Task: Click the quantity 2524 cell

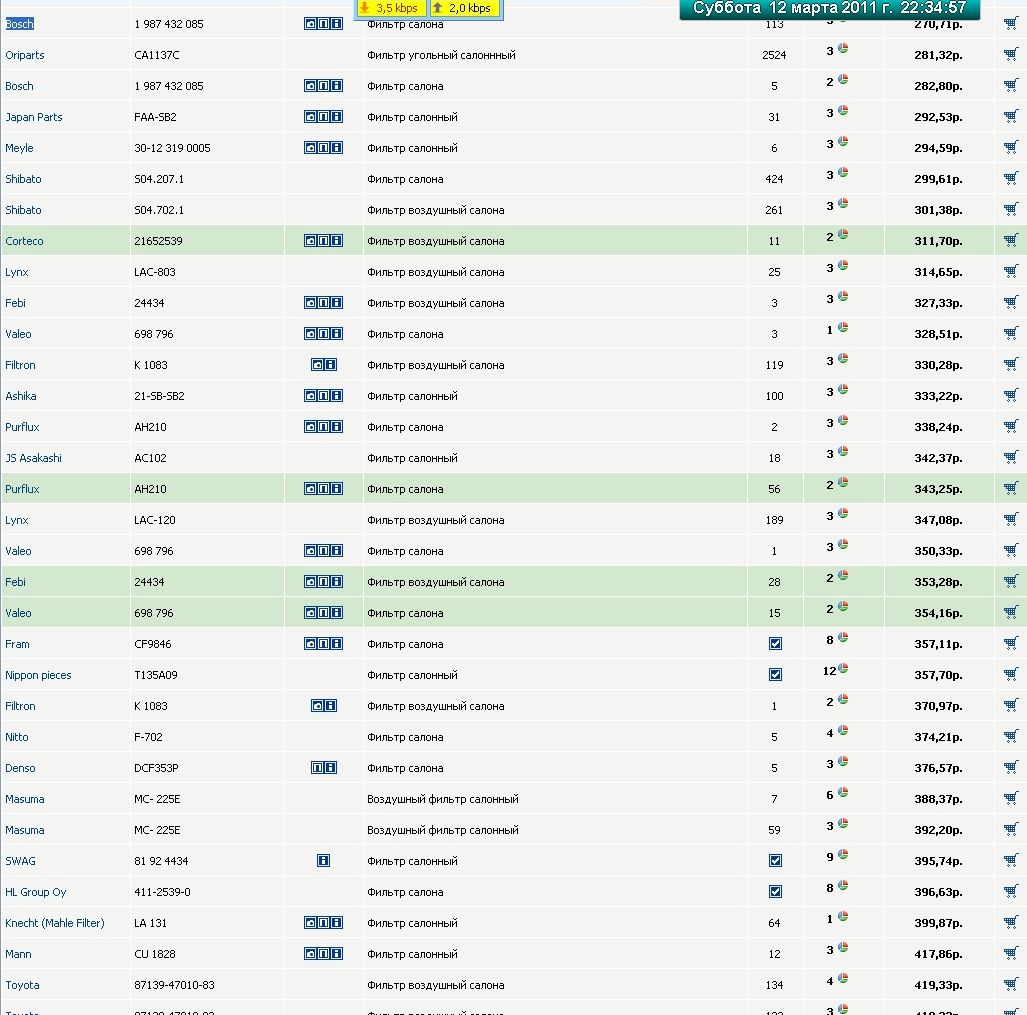Action: pos(774,55)
